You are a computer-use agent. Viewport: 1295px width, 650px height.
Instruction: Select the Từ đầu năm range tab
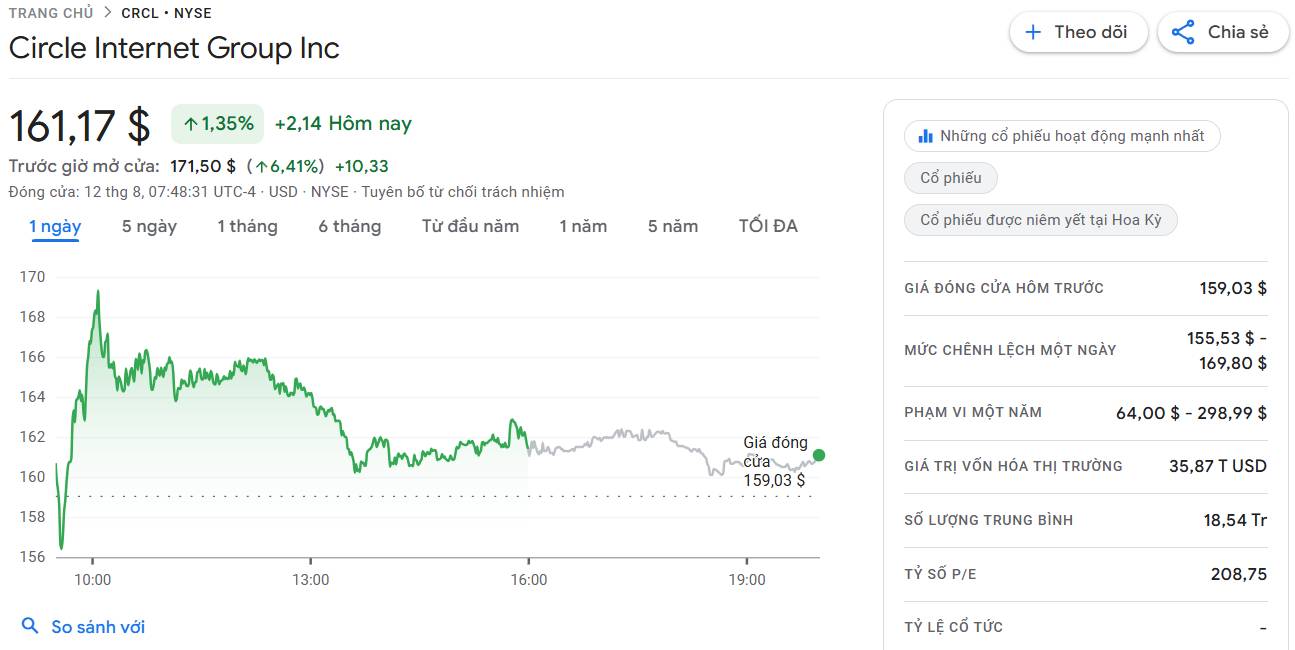click(470, 226)
